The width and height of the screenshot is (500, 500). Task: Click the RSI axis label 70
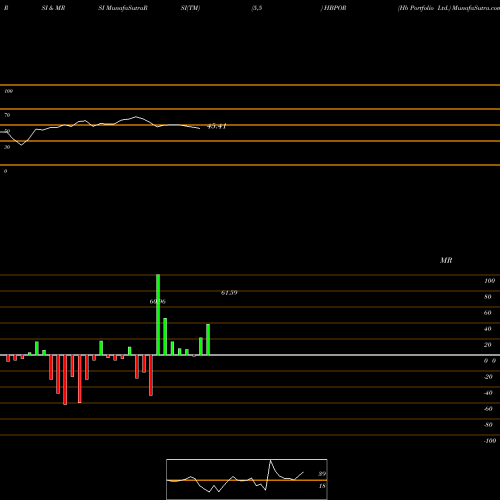click(x=7, y=115)
